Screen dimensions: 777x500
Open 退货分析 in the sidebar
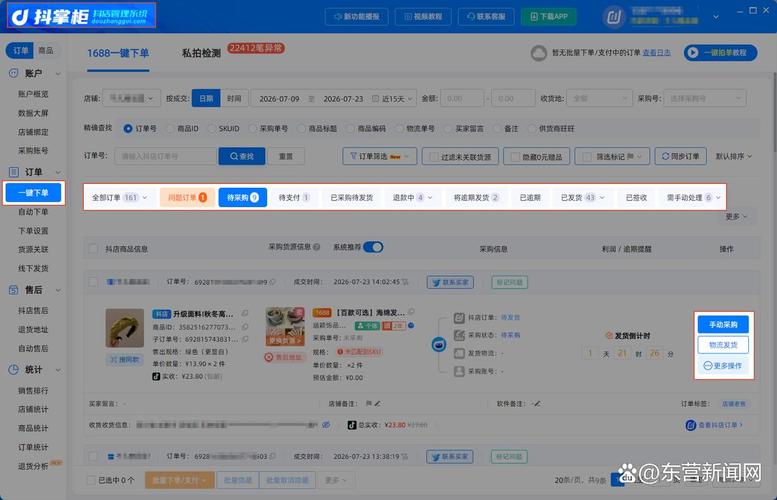(33, 466)
